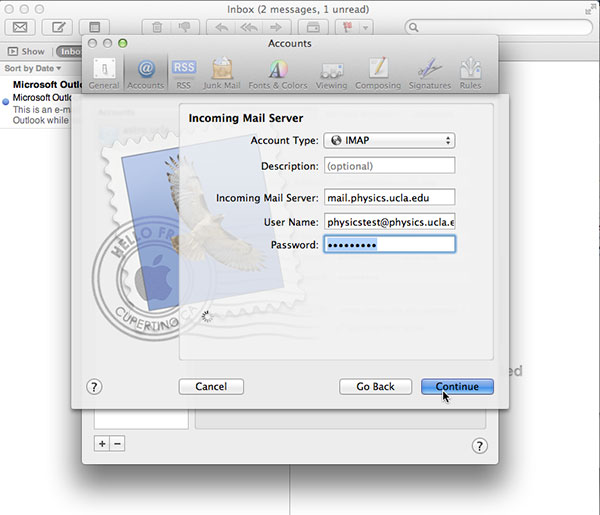Viewport: 600px width, 515px height.
Task: Edit the User Name field
Action: click(x=389, y=222)
